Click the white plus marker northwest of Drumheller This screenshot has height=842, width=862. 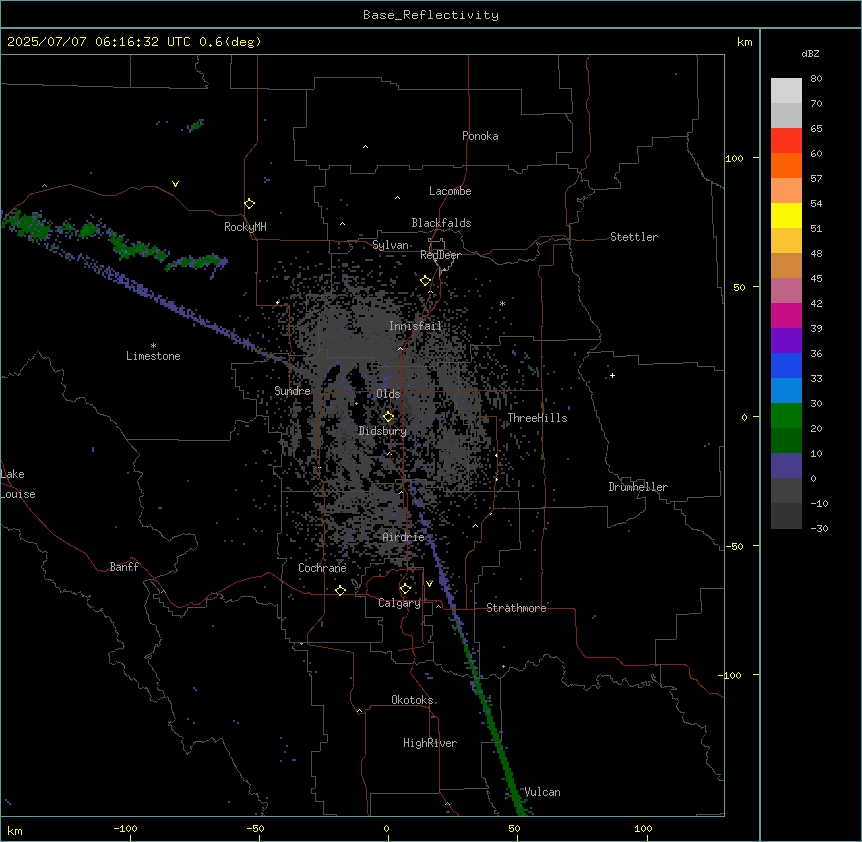(x=612, y=375)
